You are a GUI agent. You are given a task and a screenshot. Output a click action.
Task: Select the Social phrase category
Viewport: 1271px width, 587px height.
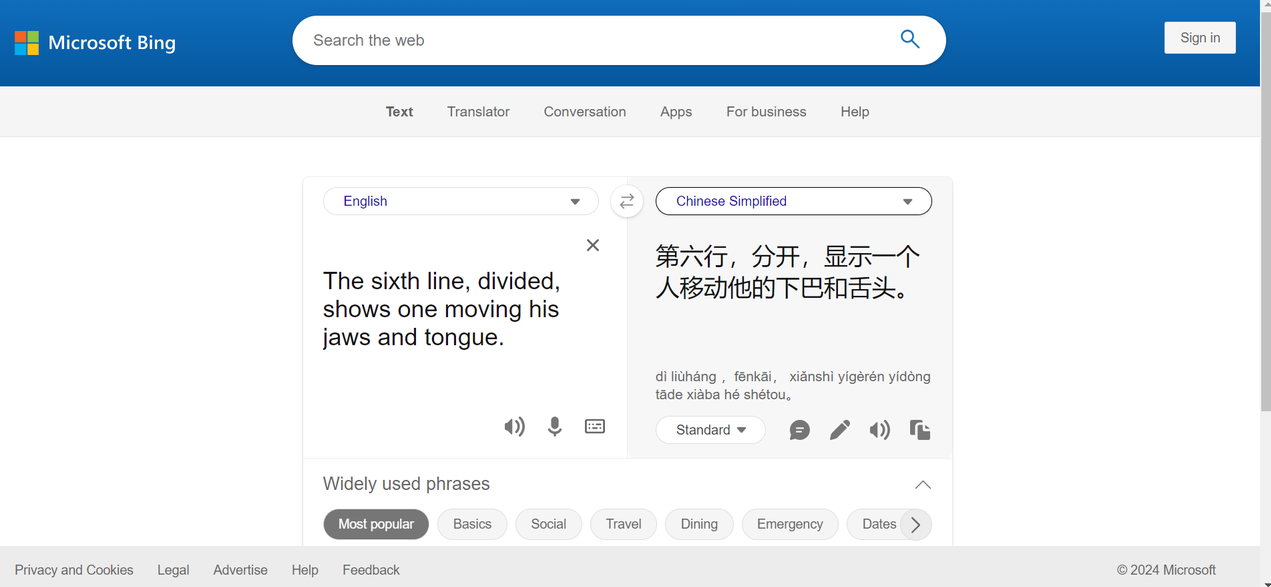tap(549, 524)
